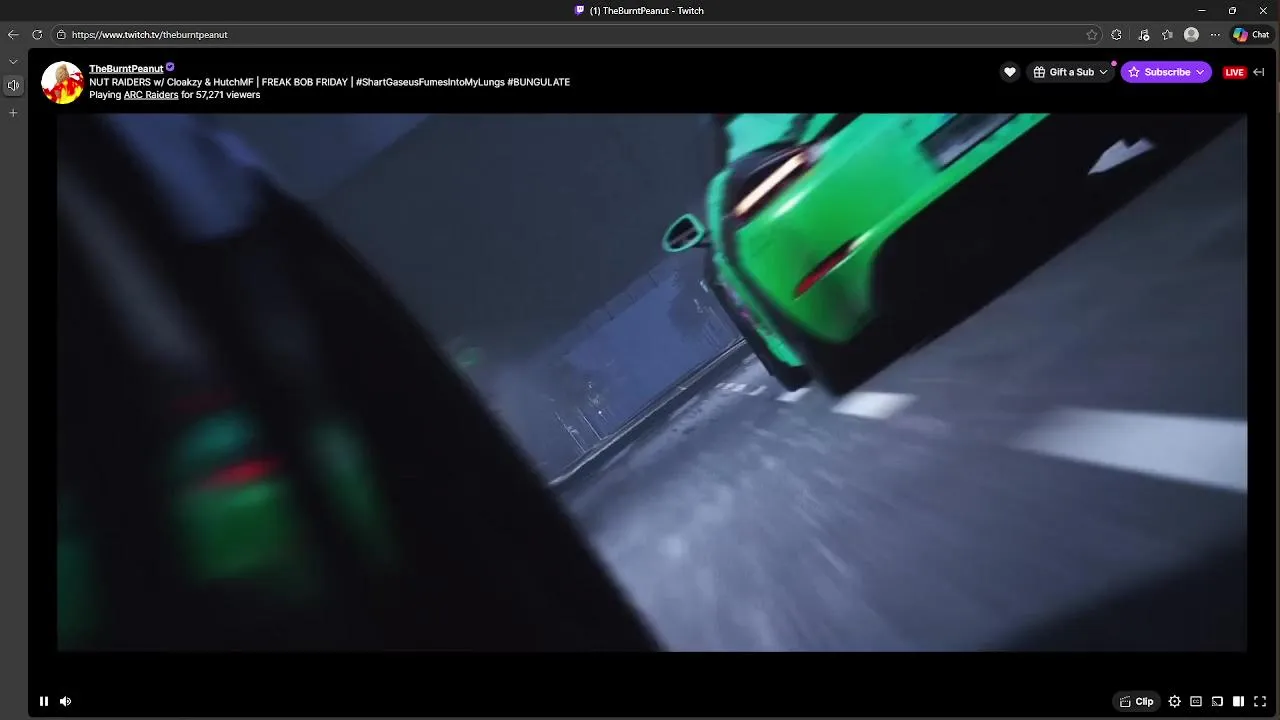Screen dimensions: 1280x720
Task: Select the sidebar tab playing audio
Action: pos(13,85)
